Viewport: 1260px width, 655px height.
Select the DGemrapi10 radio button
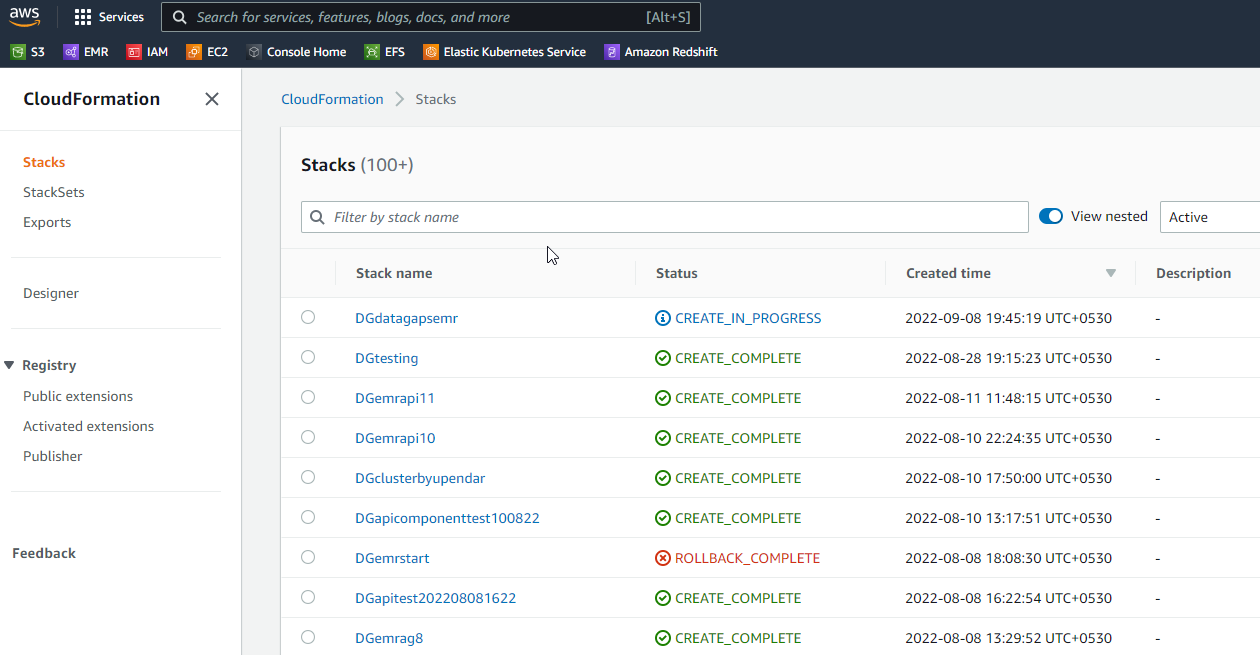tap(308, 437)
